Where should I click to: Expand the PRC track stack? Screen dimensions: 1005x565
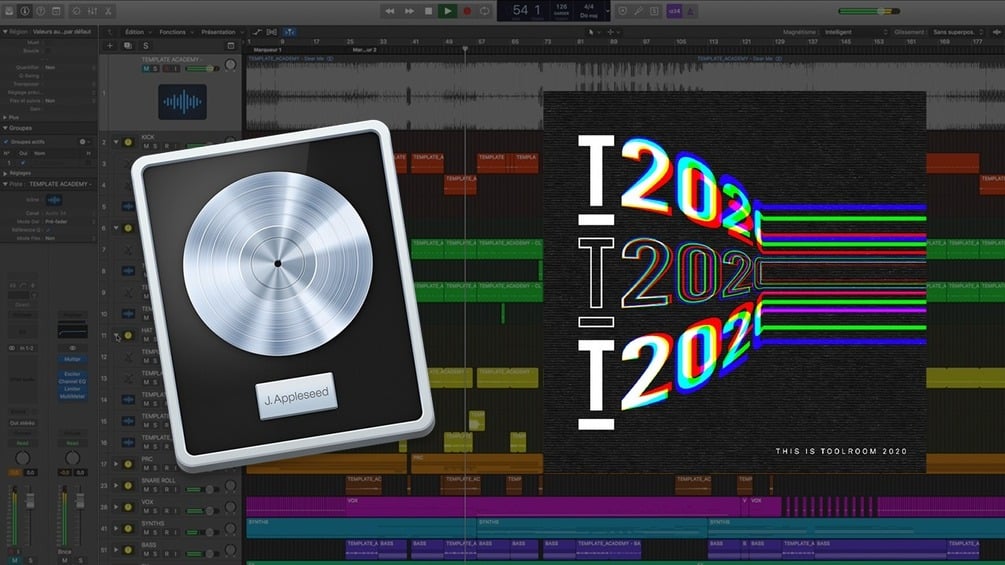(x=116, y=463)
